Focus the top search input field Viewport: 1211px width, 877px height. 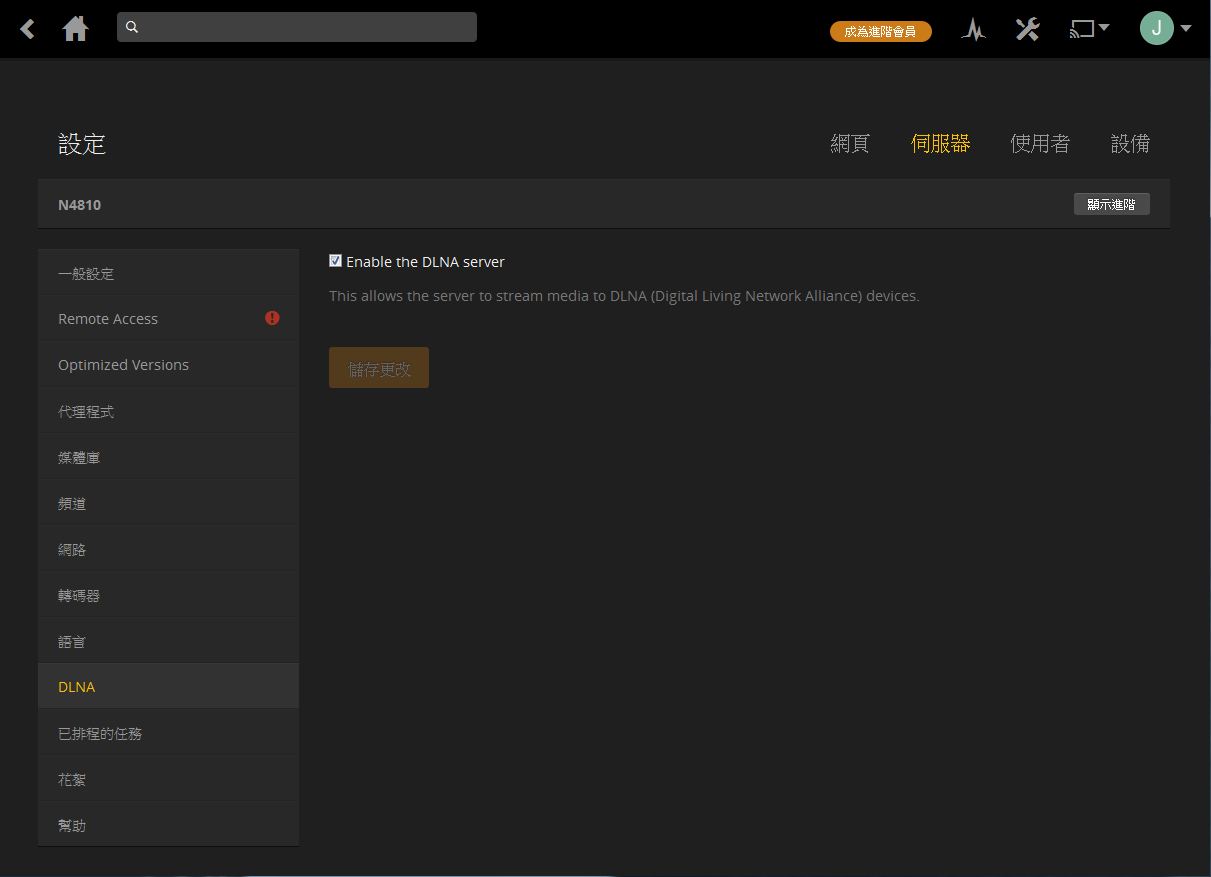click(297, 27)
